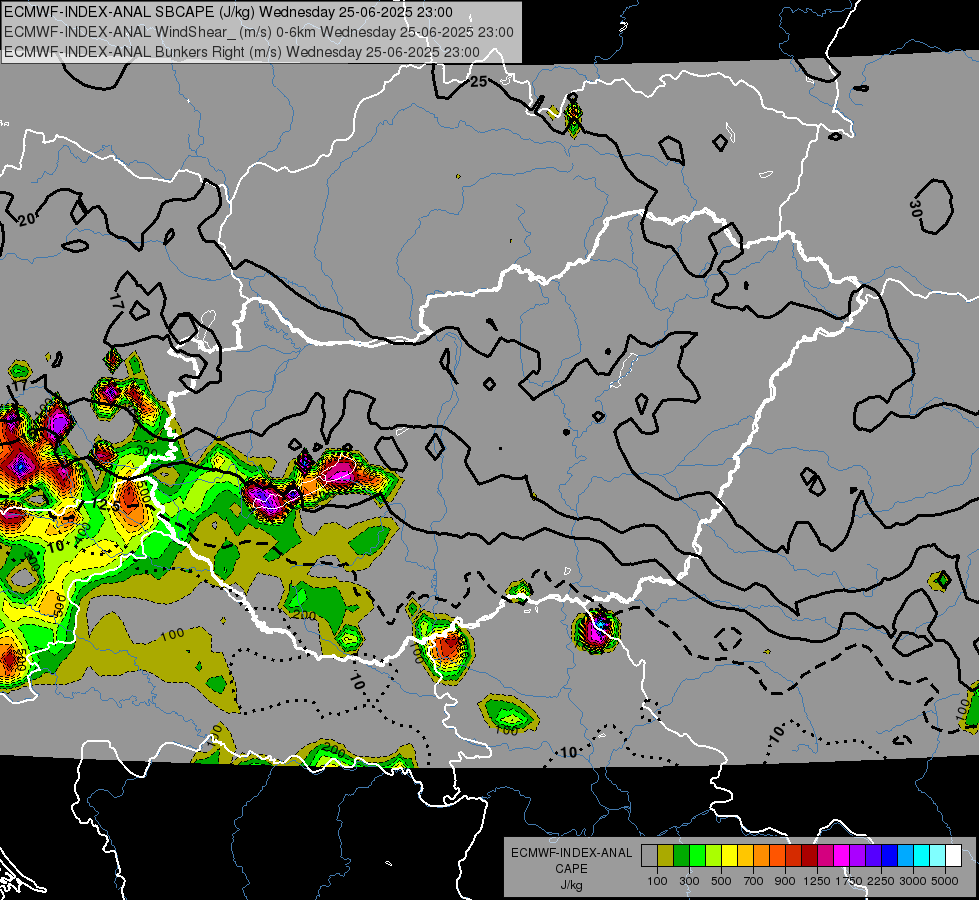This screenshot has height=900, width=979.
Task: Click the 20 shear contour label
Action: tap(27, 219)
